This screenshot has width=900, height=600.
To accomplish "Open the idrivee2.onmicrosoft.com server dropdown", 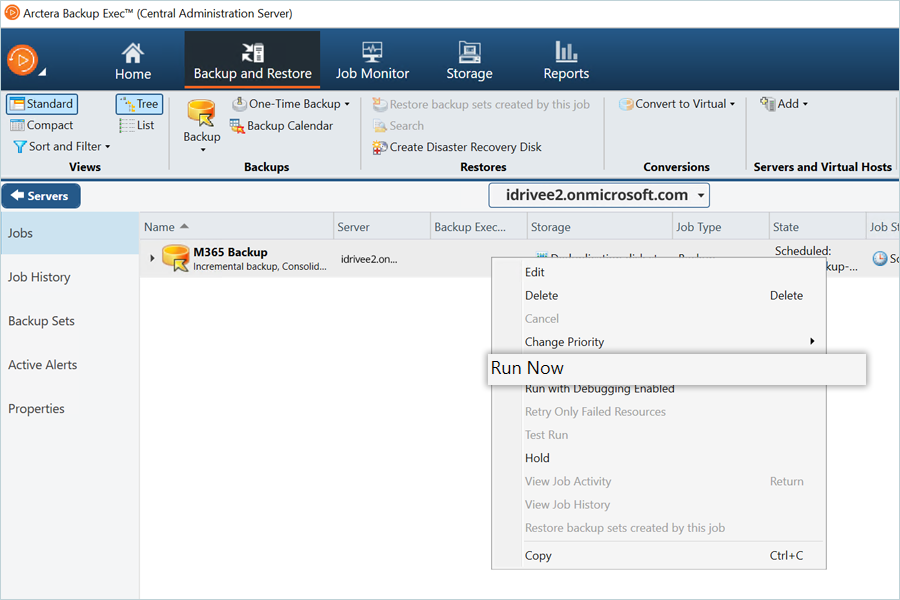I will coord(598,195).
